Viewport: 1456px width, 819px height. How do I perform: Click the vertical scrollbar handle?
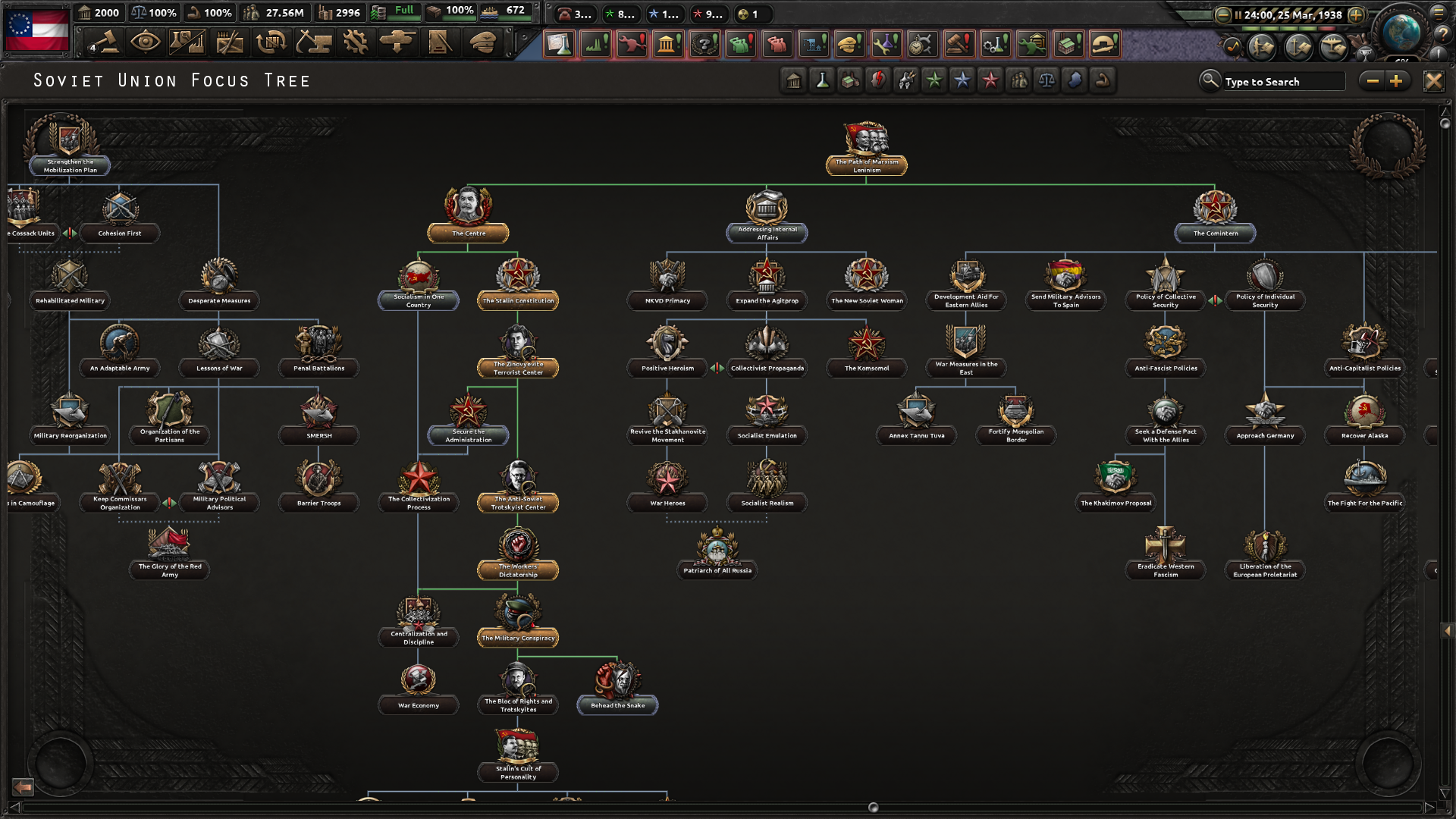[x=1445, y=123]
